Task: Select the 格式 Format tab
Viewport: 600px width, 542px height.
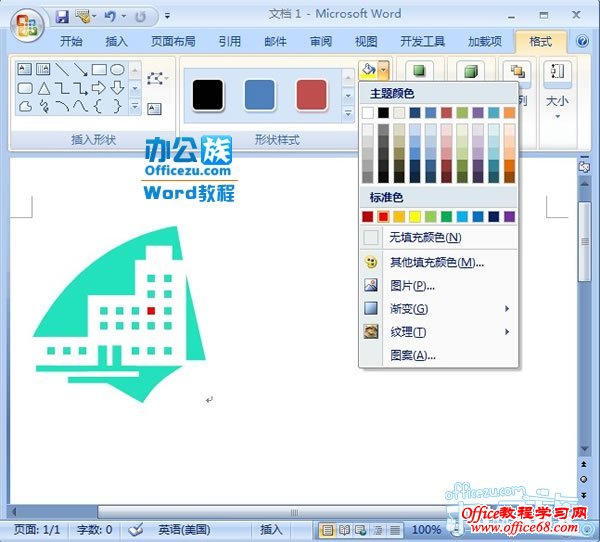Action: (540, 41)
